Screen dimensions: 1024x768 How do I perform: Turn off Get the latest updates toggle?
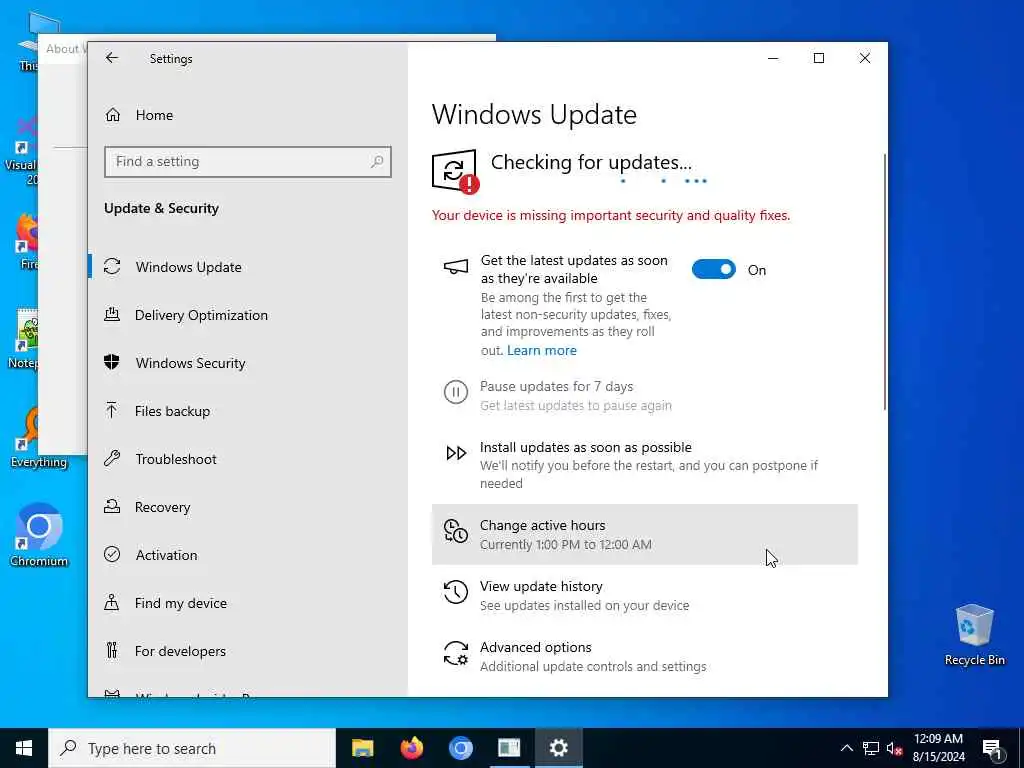[714, 269]
